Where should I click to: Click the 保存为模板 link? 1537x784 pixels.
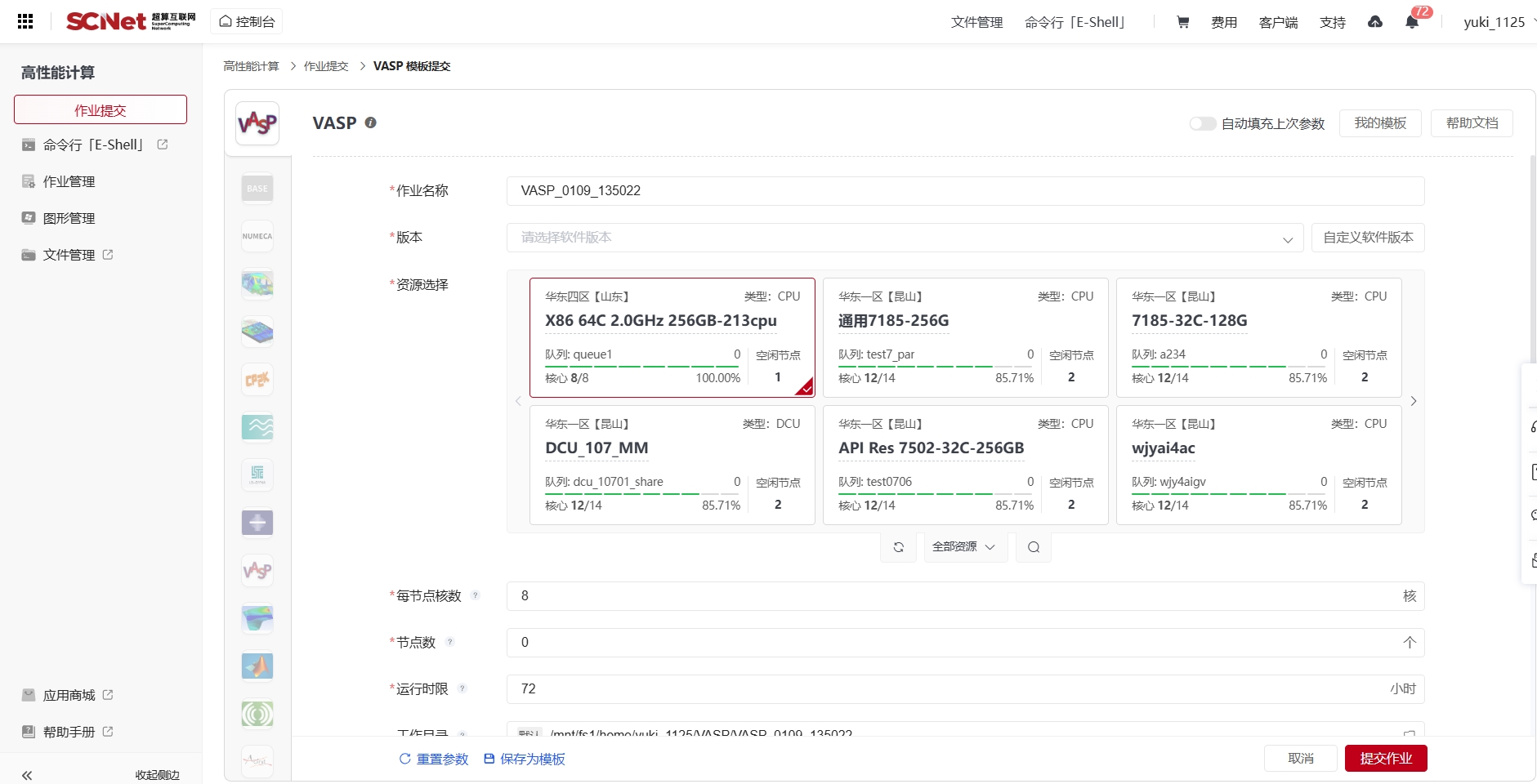point(525,759)
